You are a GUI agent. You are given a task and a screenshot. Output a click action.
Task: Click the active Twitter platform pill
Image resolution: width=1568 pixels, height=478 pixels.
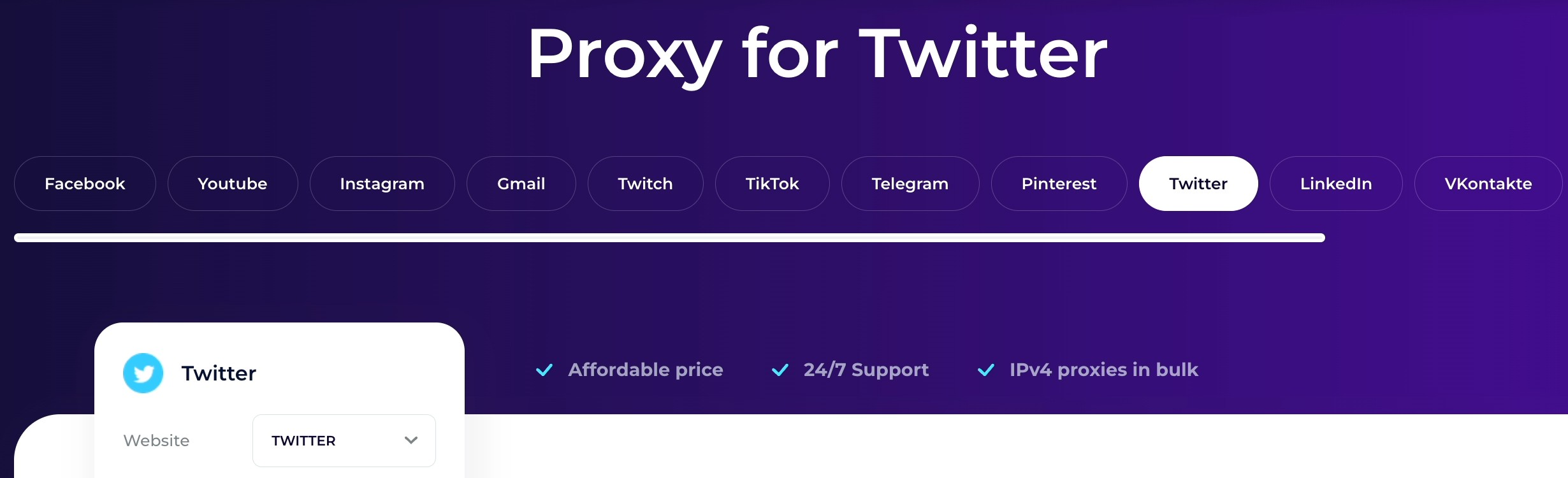click(1198, 184)
